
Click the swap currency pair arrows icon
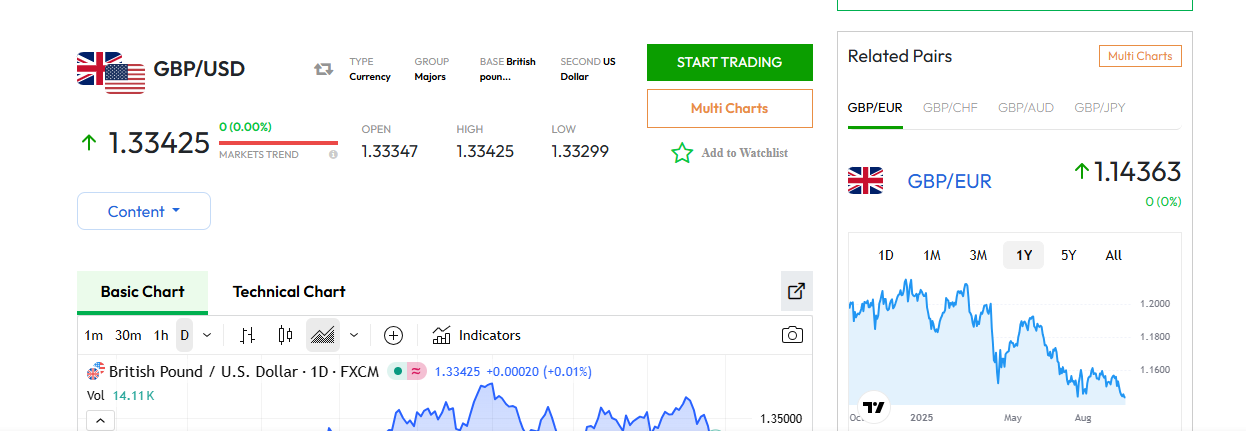pos(323,69)
